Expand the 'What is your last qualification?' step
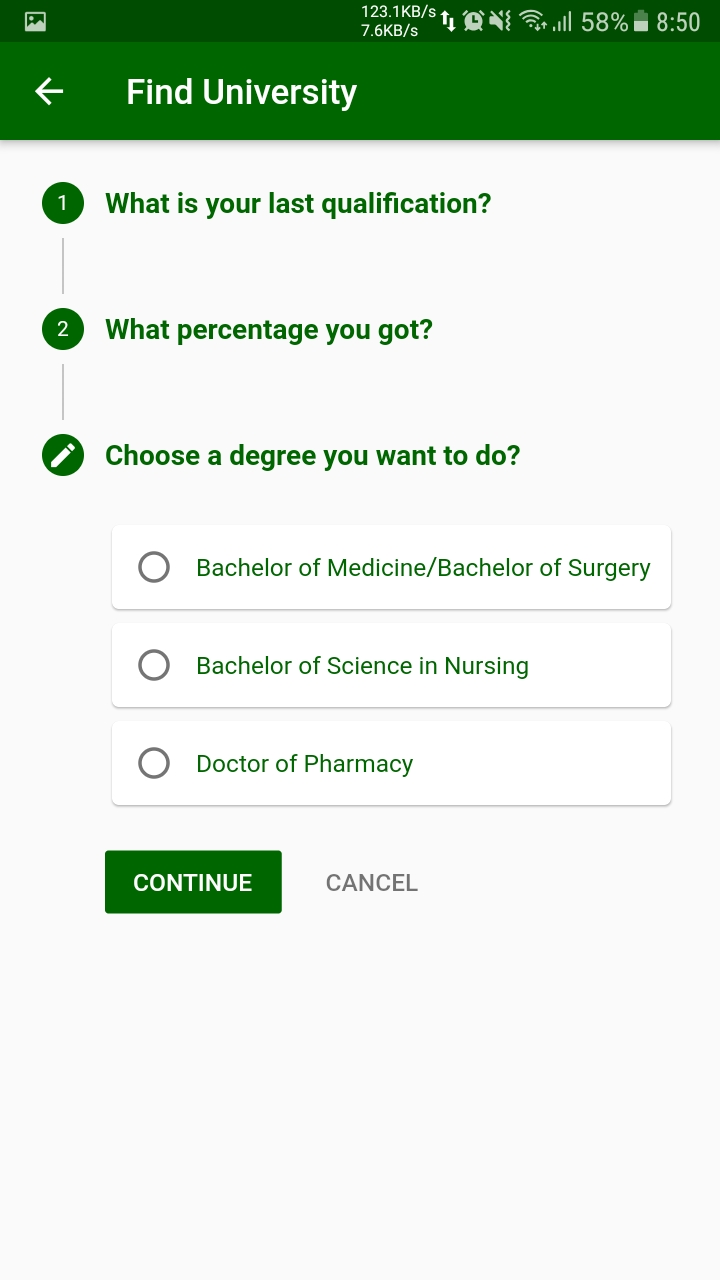Image resolution: width=720 pixels, height=1280 pixels. (x=298, y=204)
